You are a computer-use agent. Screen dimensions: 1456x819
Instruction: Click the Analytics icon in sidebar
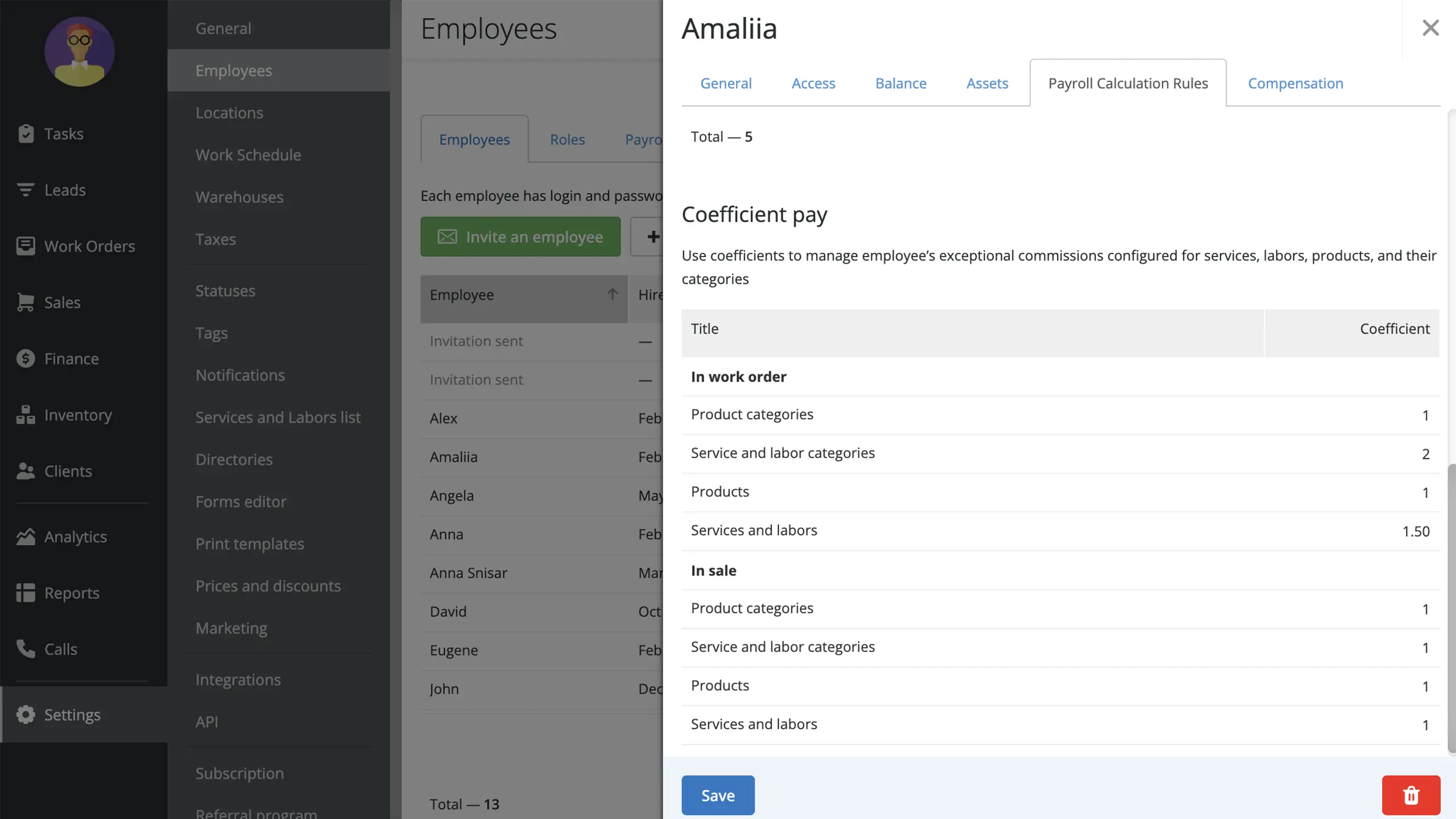tap(25, 536)
